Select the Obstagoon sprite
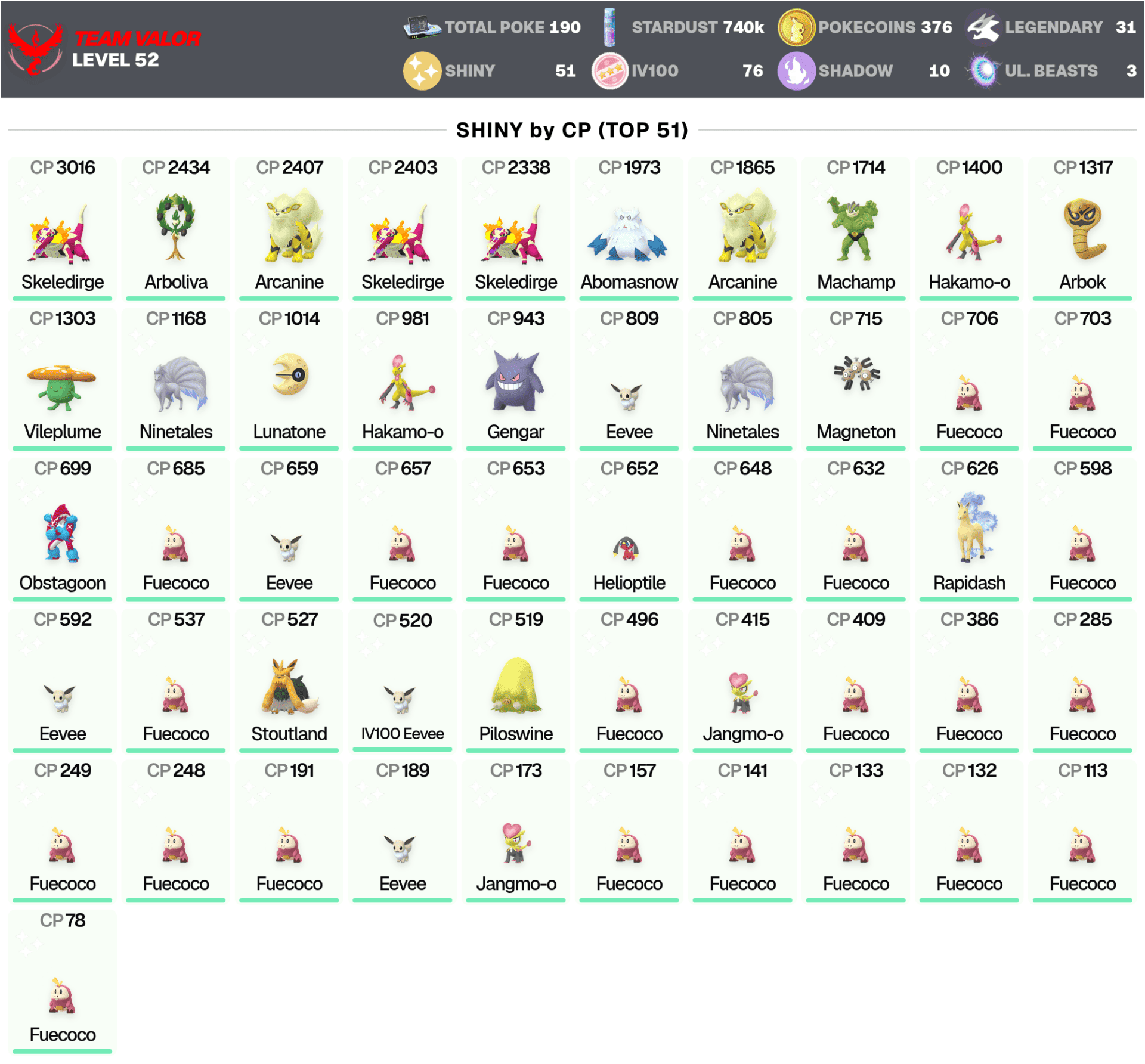 61,533
